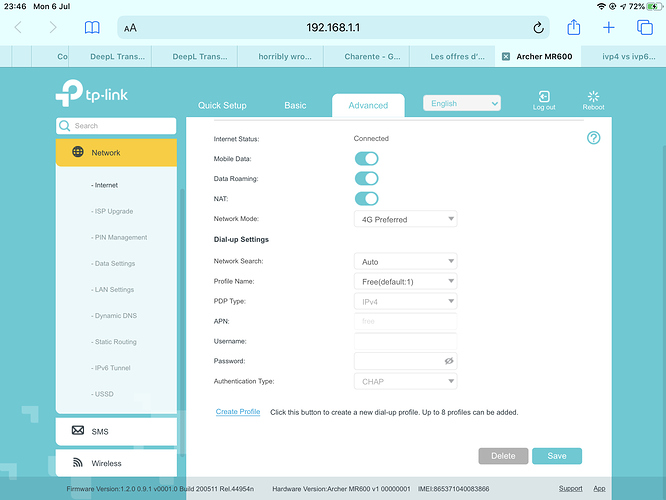Open the Network Search dropdown
This screenshot has height=500, width=666.
pyautogui.click(x=406, y=261)
